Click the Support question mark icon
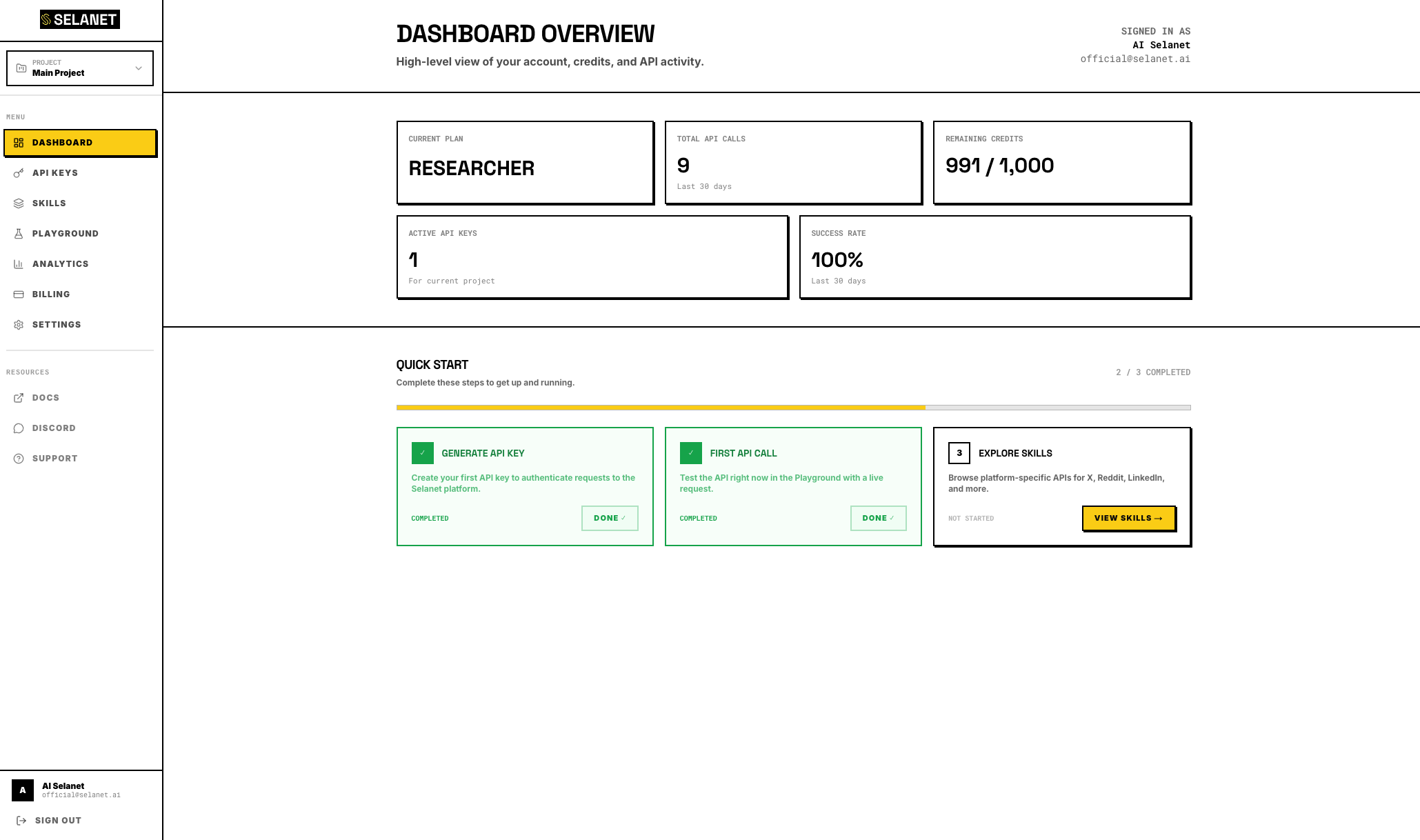Image resolution: width=1420 pixels, height=840 pixels. click(x=19, y=459)
